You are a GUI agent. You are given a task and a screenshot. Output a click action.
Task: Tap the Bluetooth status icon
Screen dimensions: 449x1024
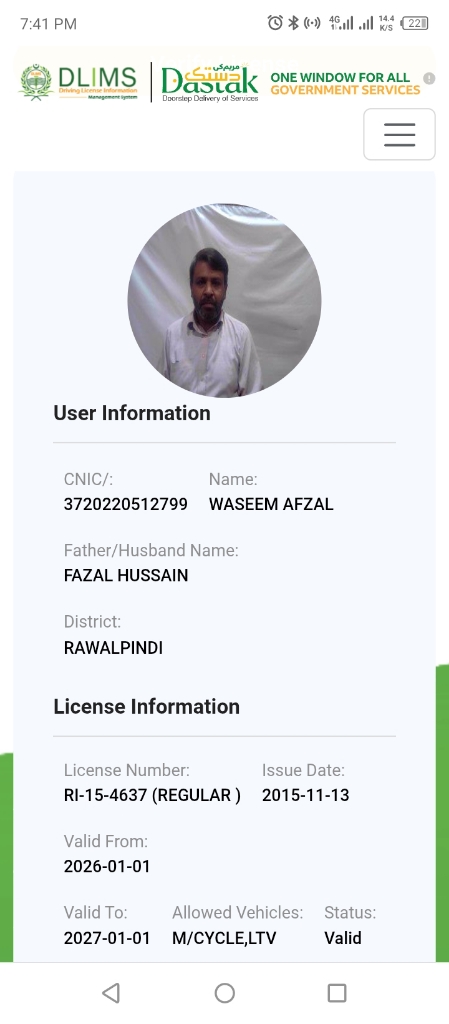(294, 23)
